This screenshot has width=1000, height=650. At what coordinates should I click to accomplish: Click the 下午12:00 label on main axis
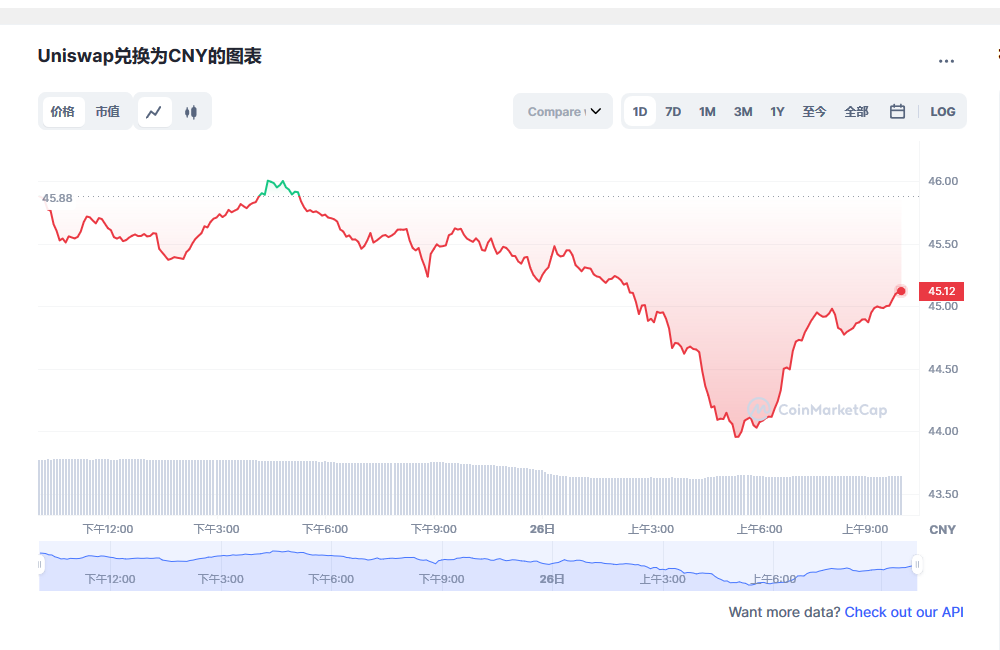[108, 529]
